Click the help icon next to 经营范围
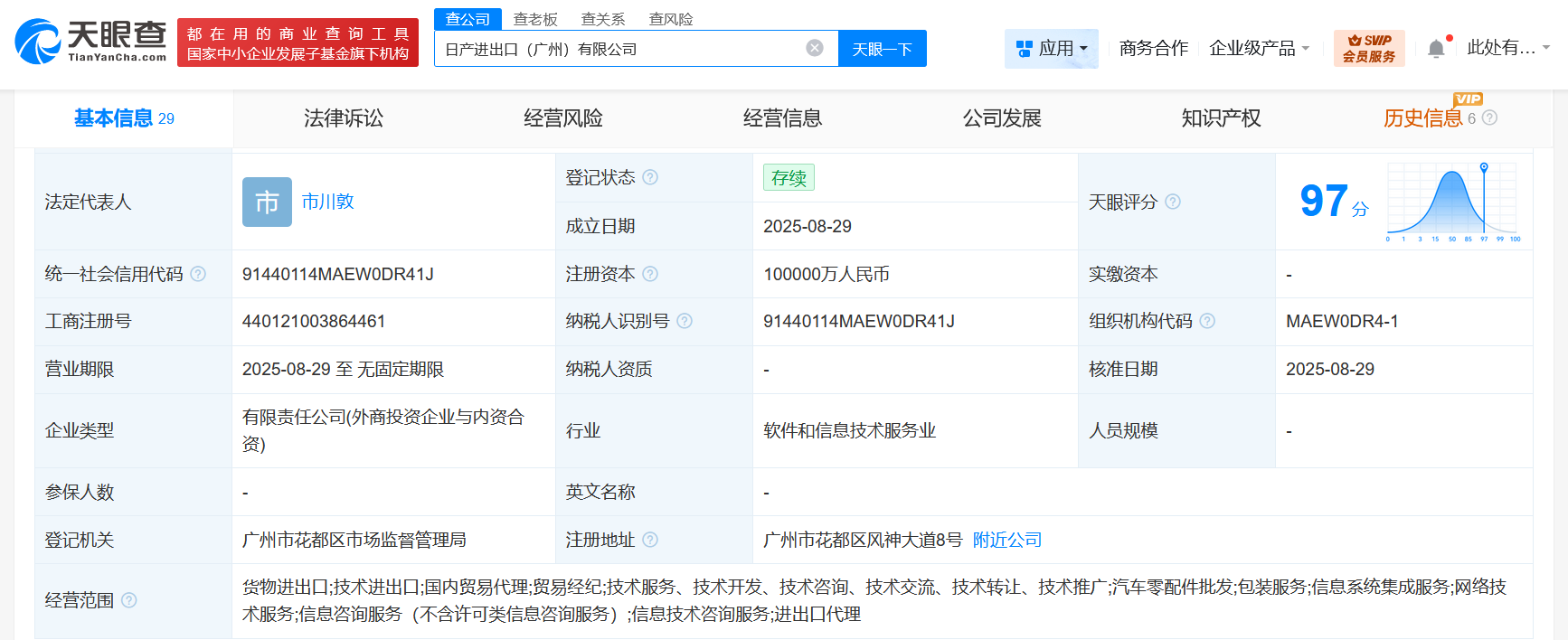This screenshot has width=1568, height=640. [129, 600]
